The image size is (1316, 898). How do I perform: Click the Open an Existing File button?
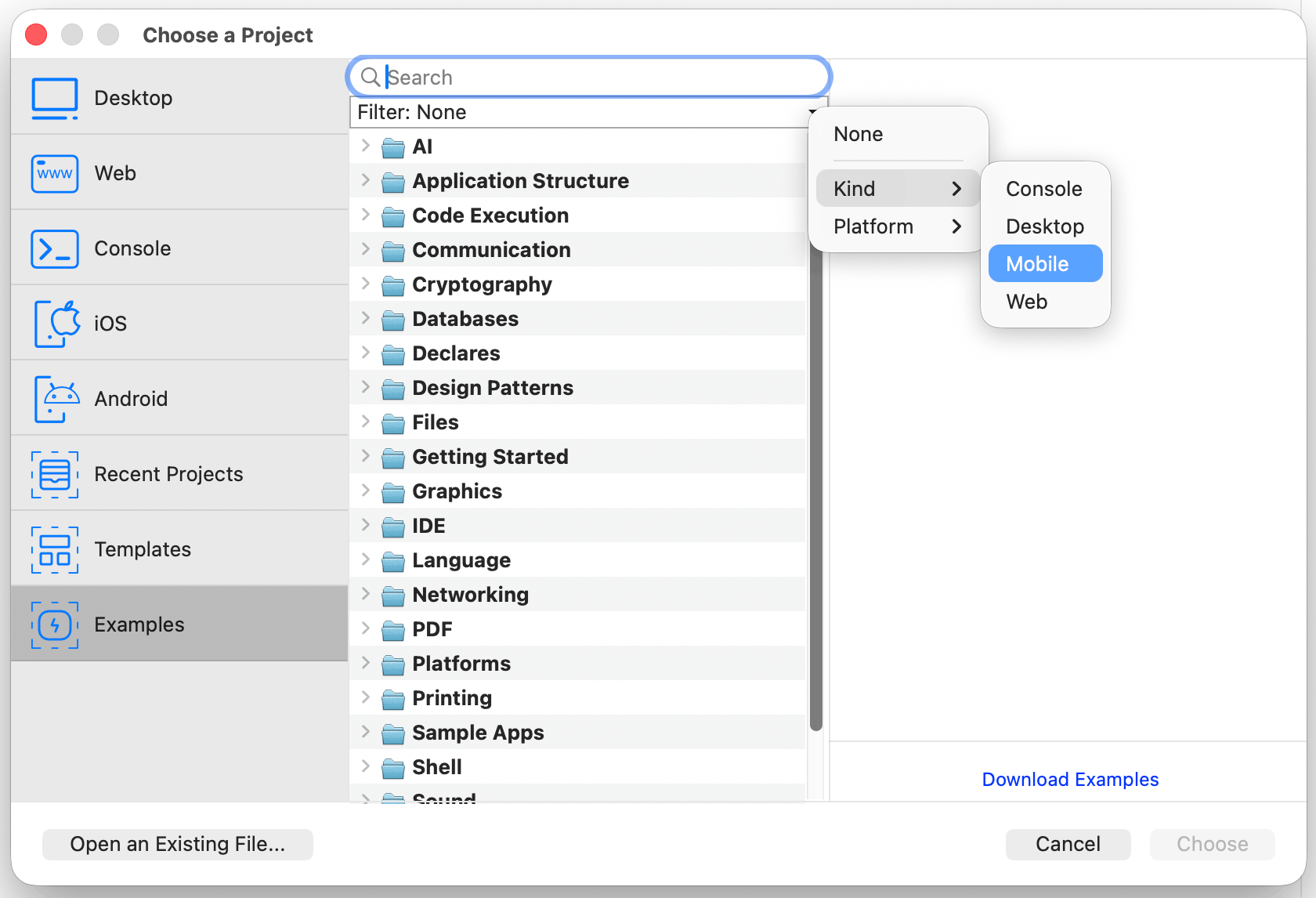coord(177,844)
